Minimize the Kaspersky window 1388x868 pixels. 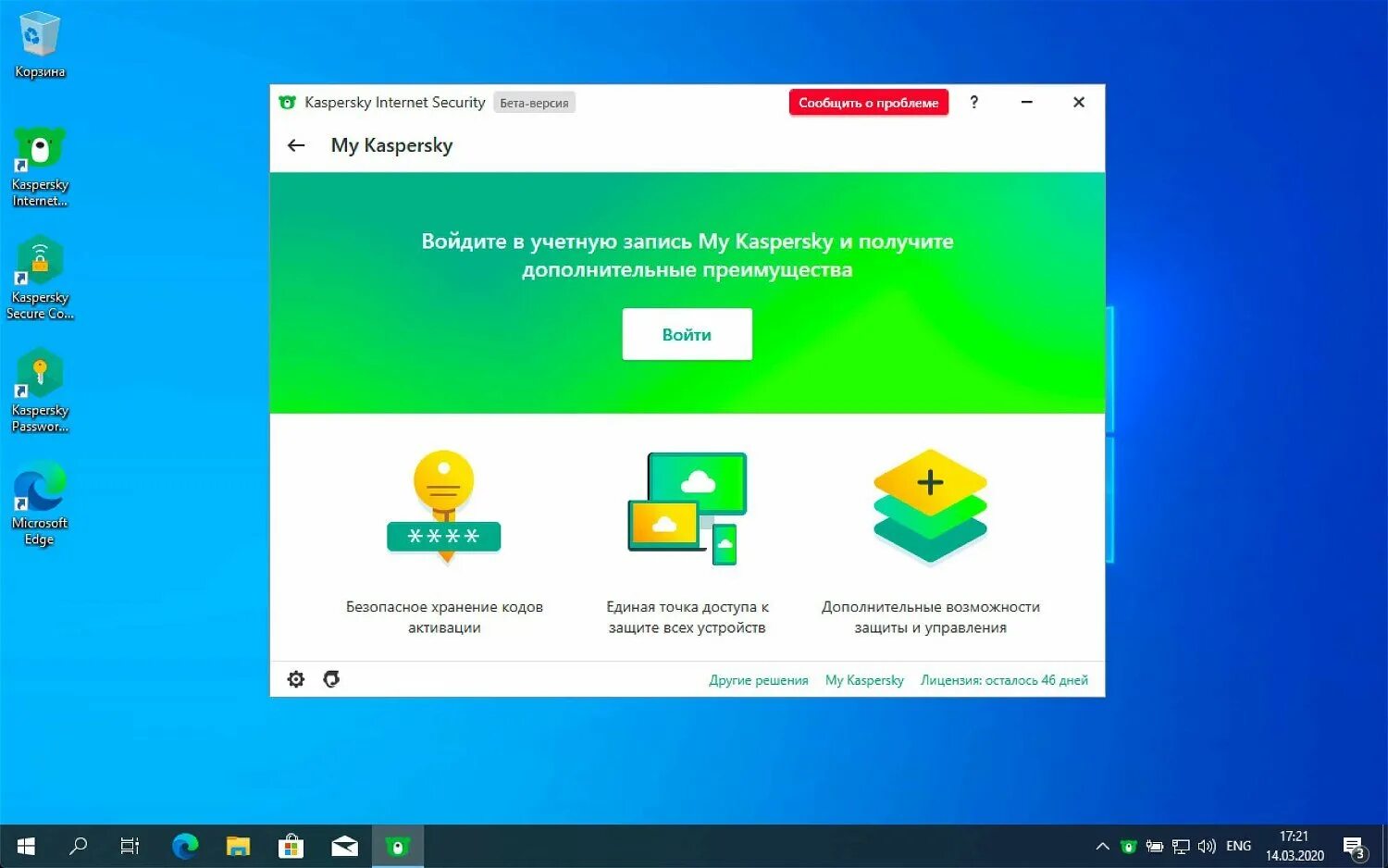click(1026, 102)
